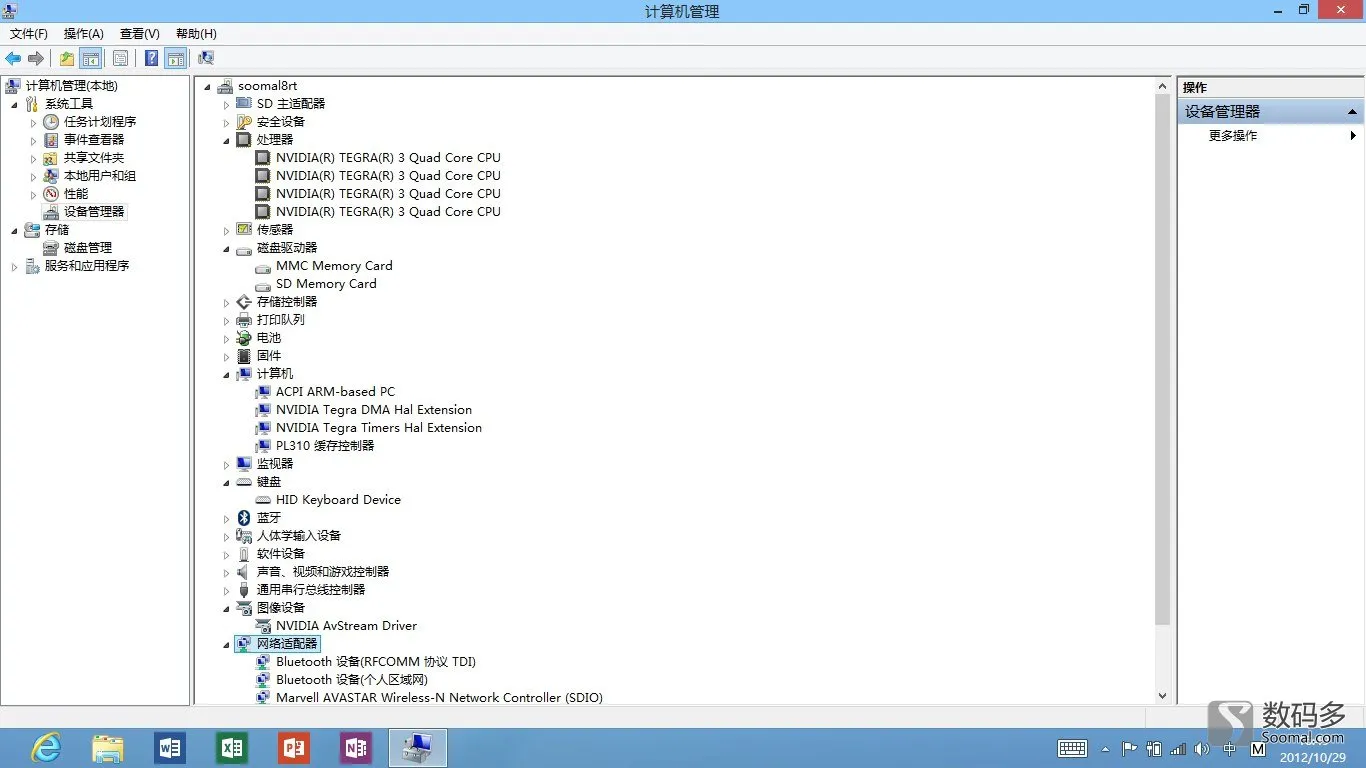1366x768 pixels.
Task: Select Bluetooth 设备(RFCOMM 协议 TDI)
Action: [x=376, y=662]
